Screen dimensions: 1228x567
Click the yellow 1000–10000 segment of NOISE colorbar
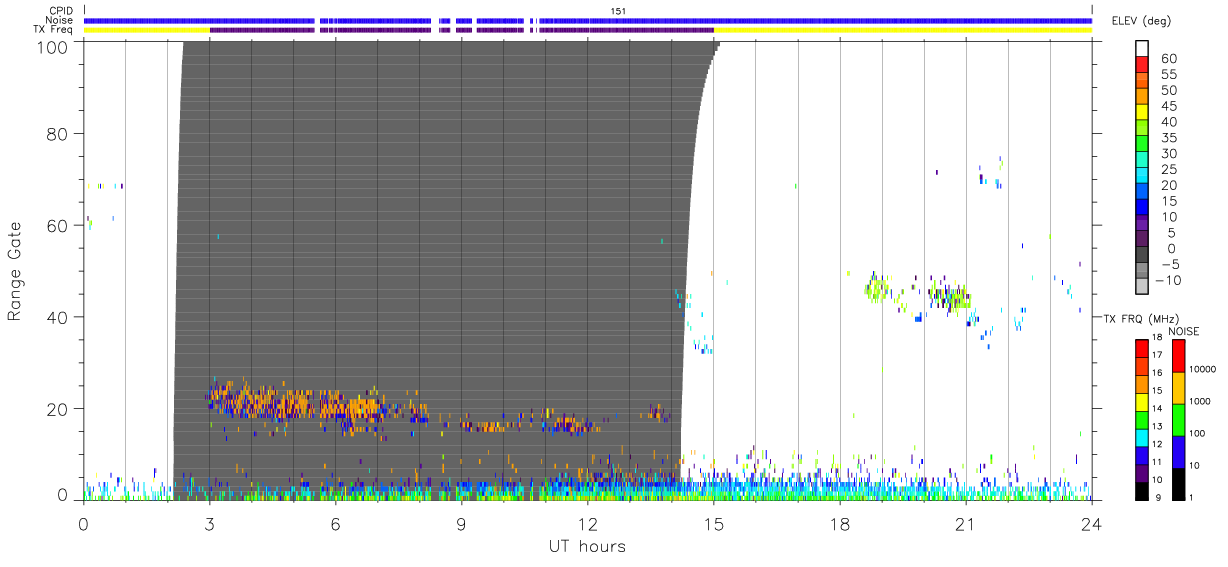[x=1178, y=387]
